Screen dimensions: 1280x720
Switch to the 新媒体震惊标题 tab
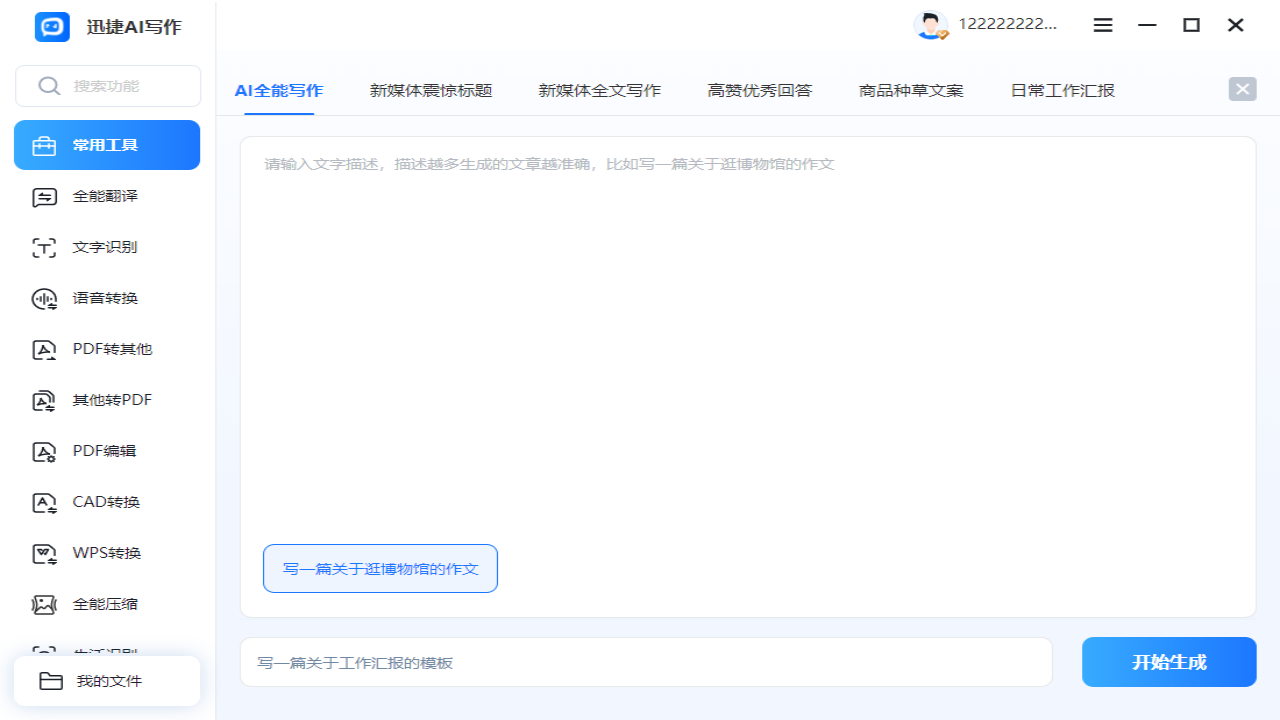[430, 90]
